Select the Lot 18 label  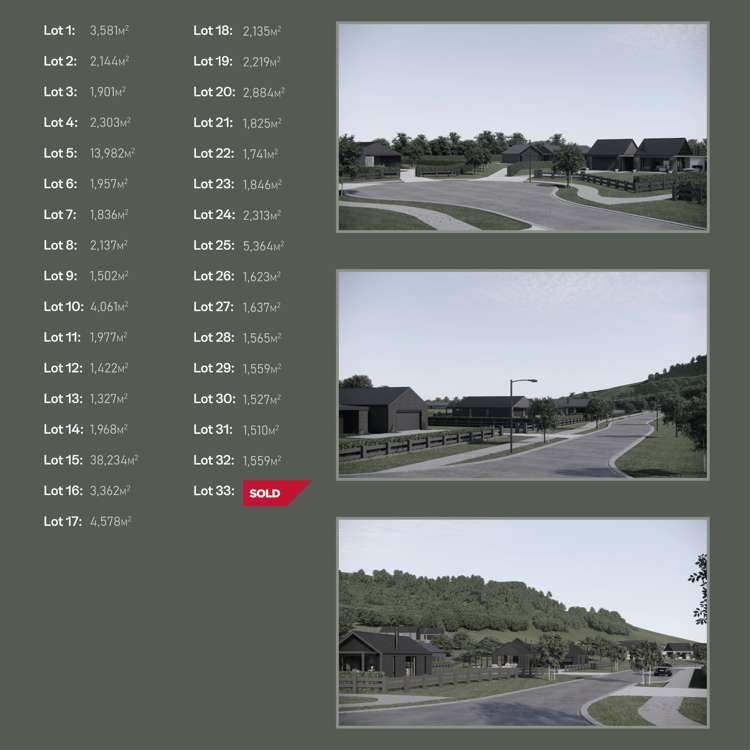coord(213,31)
